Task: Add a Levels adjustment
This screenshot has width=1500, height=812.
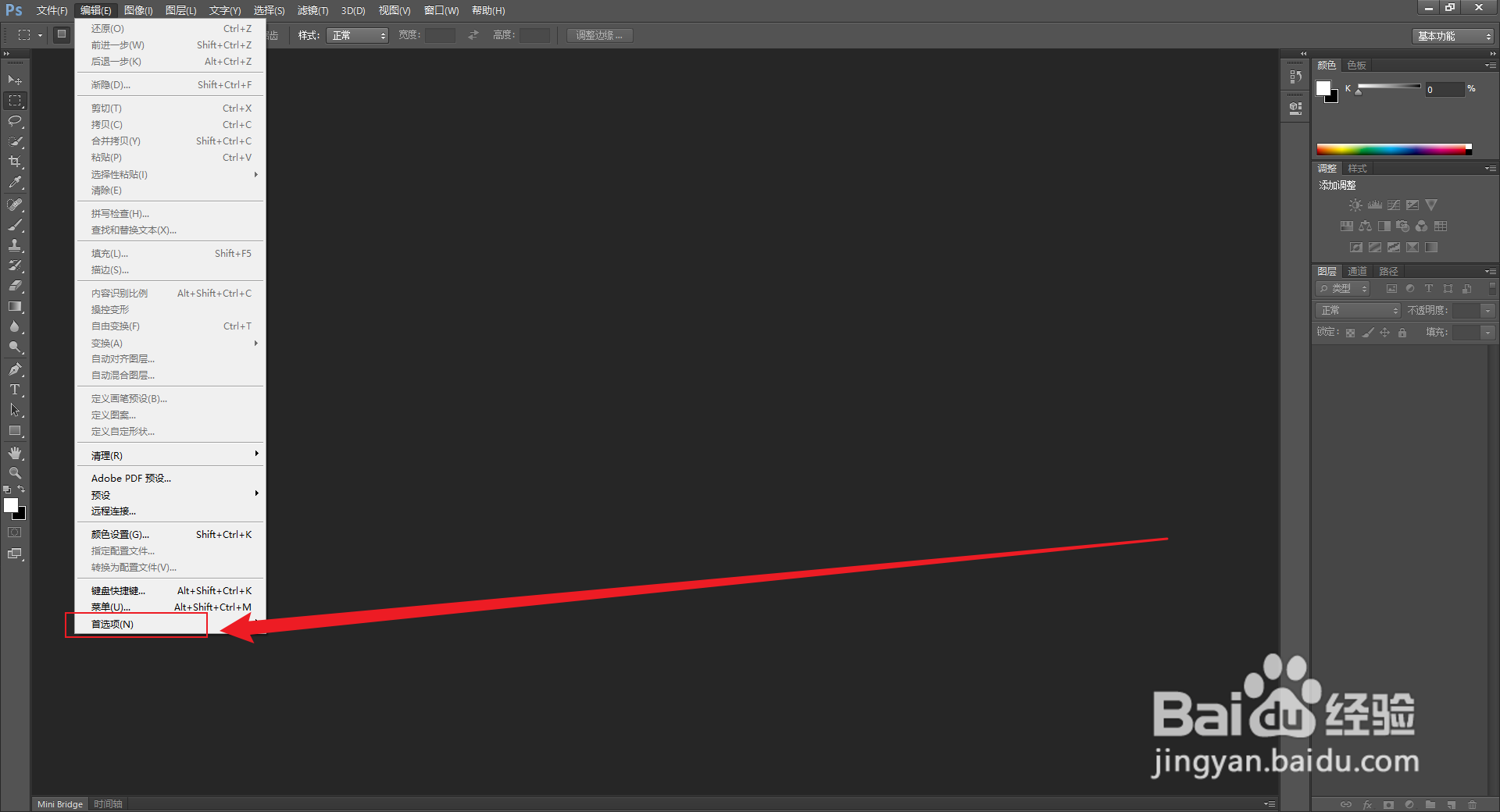Action: 1375,205
